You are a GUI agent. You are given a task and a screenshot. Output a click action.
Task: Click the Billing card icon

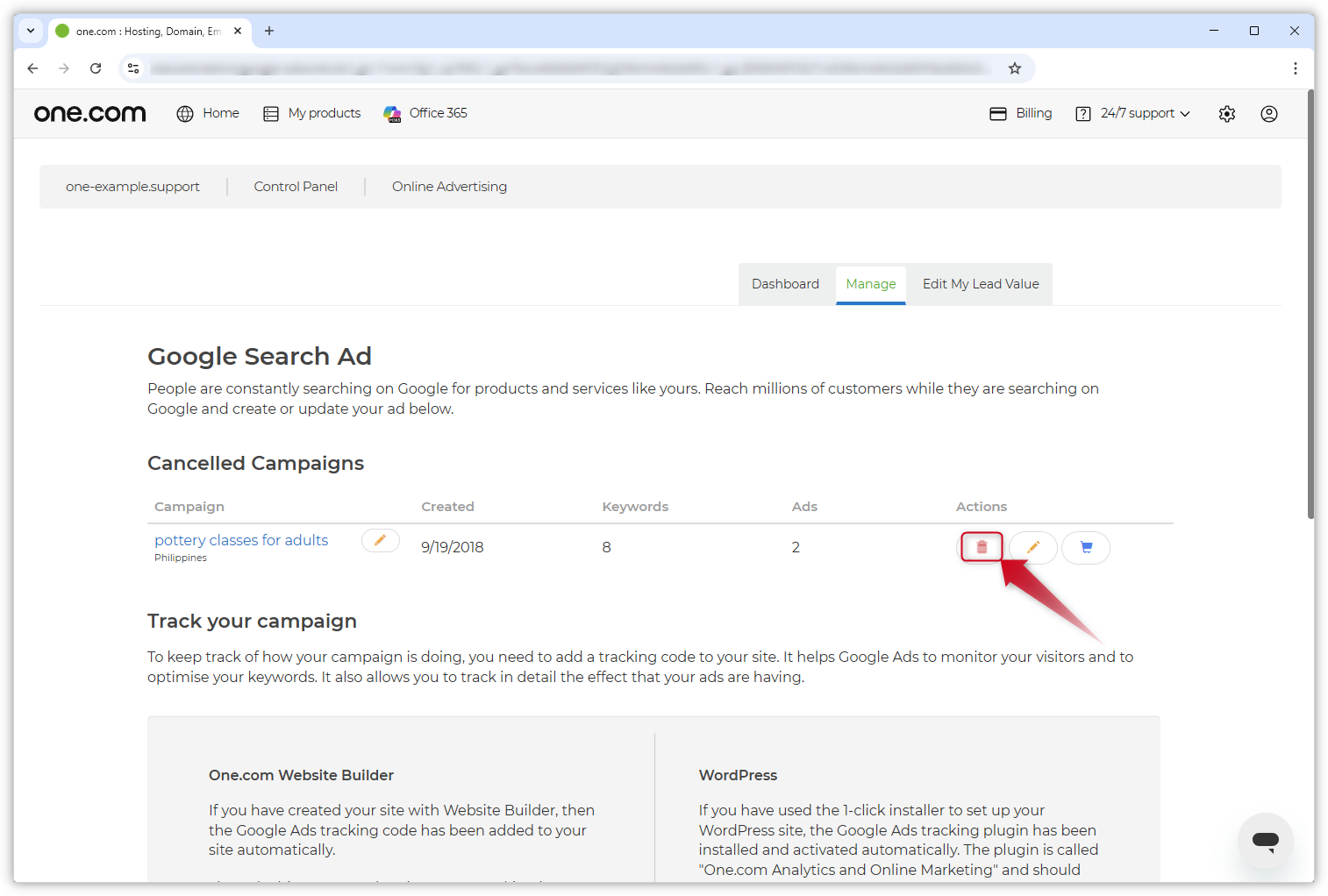(x=999, y=113)
